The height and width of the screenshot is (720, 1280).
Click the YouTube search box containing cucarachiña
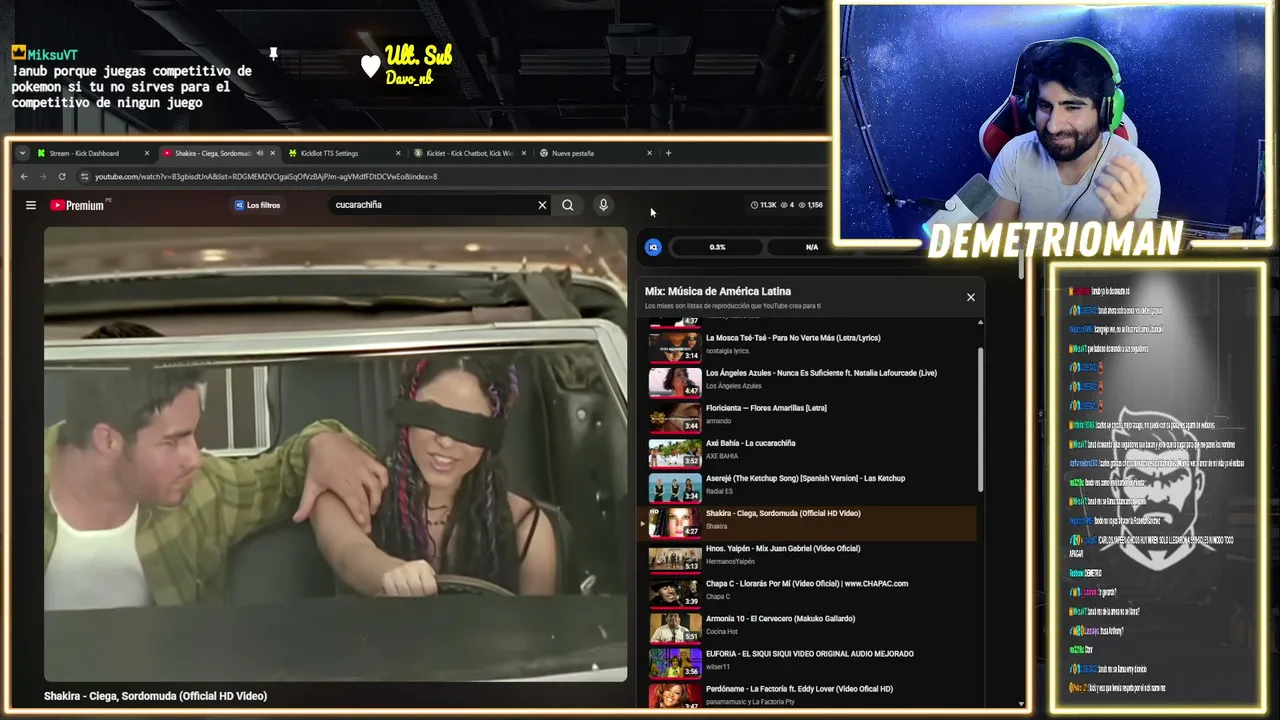click(433, 205)
